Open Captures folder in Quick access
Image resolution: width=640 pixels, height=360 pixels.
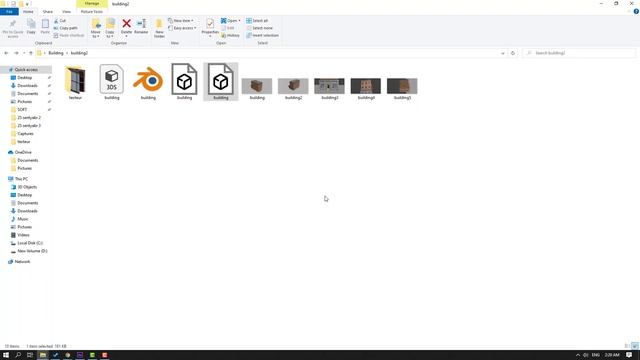pyautogui.click(x=25, y=134)
